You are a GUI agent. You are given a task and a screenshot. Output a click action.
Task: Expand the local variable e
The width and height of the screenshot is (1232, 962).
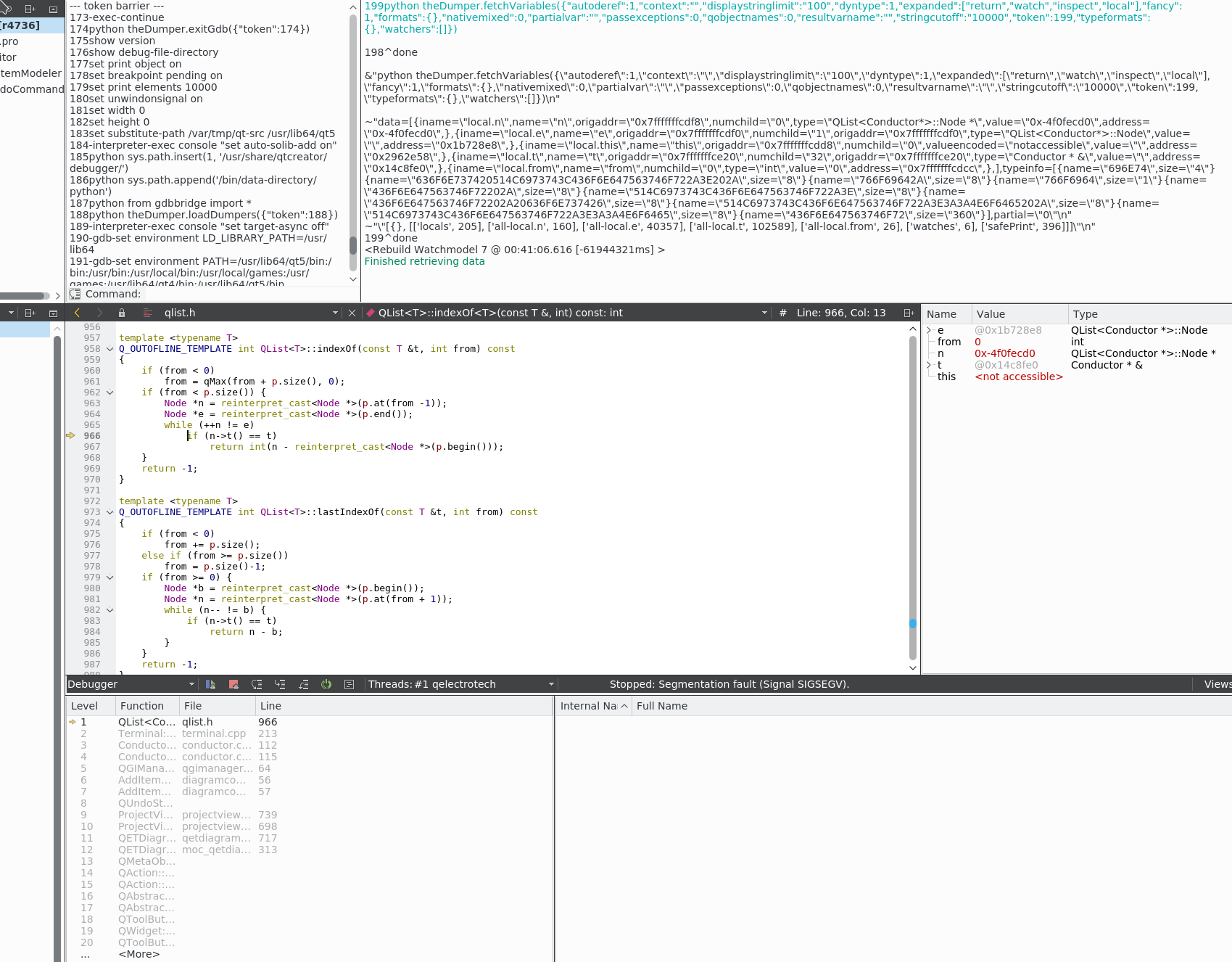tap(929, 330)
